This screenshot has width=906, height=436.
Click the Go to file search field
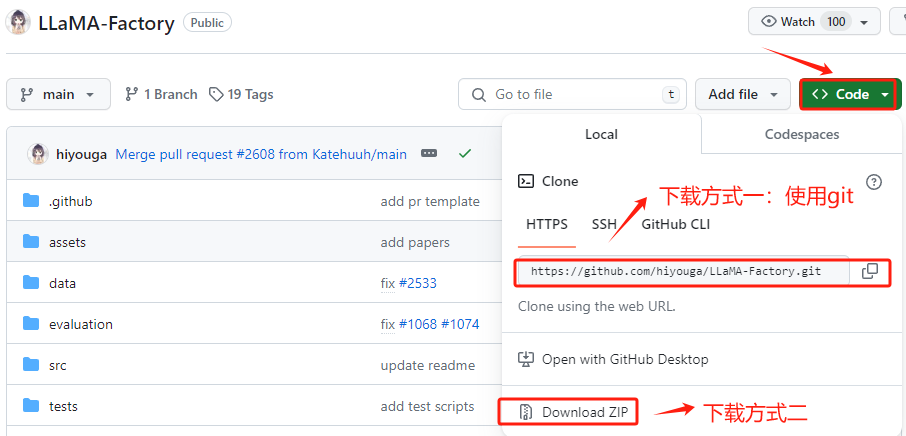570,94
